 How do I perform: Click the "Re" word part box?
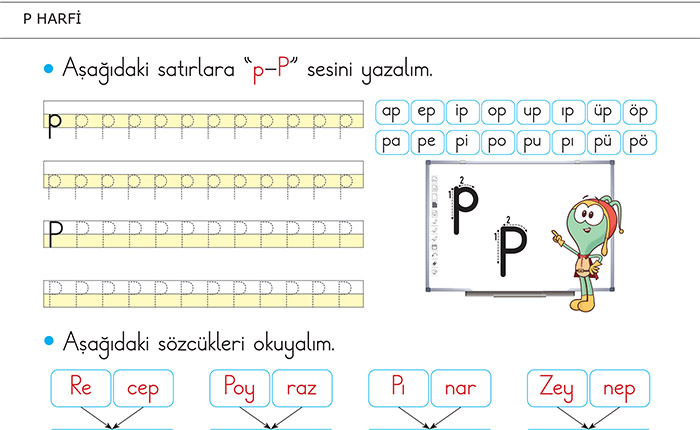(x=80, y=387)
